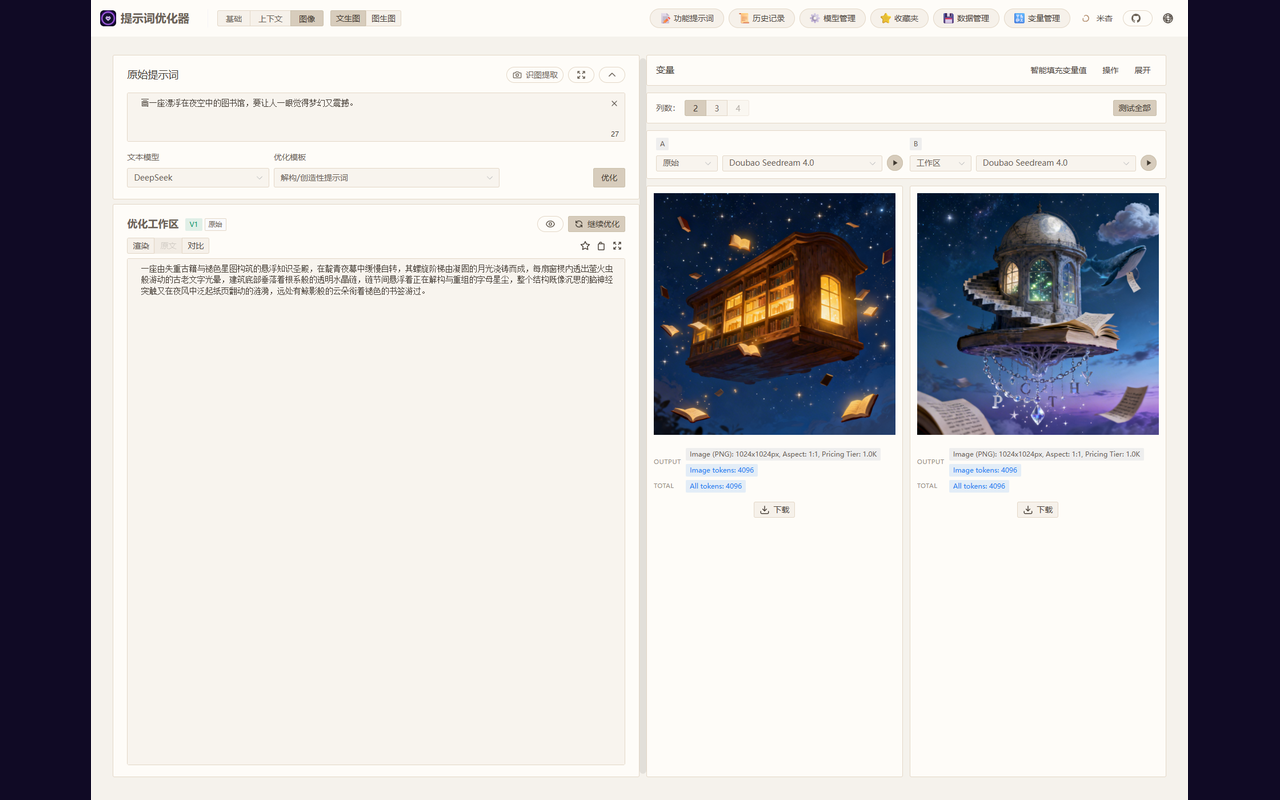
Task: Open the floating library image in column A
Action: coord(774,314)
